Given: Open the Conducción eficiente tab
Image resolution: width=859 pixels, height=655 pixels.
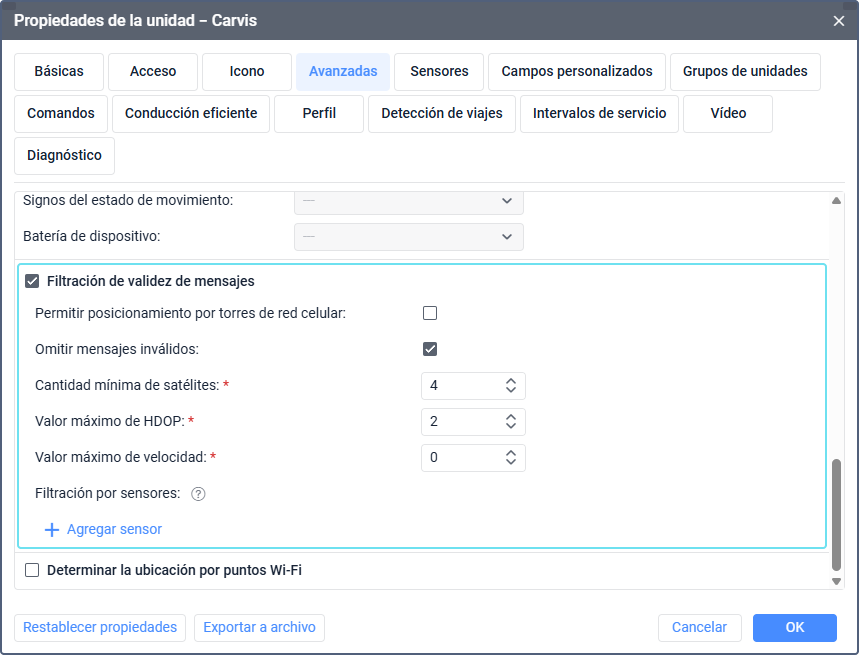Looking at the screenshot, I should pos(191,114).
